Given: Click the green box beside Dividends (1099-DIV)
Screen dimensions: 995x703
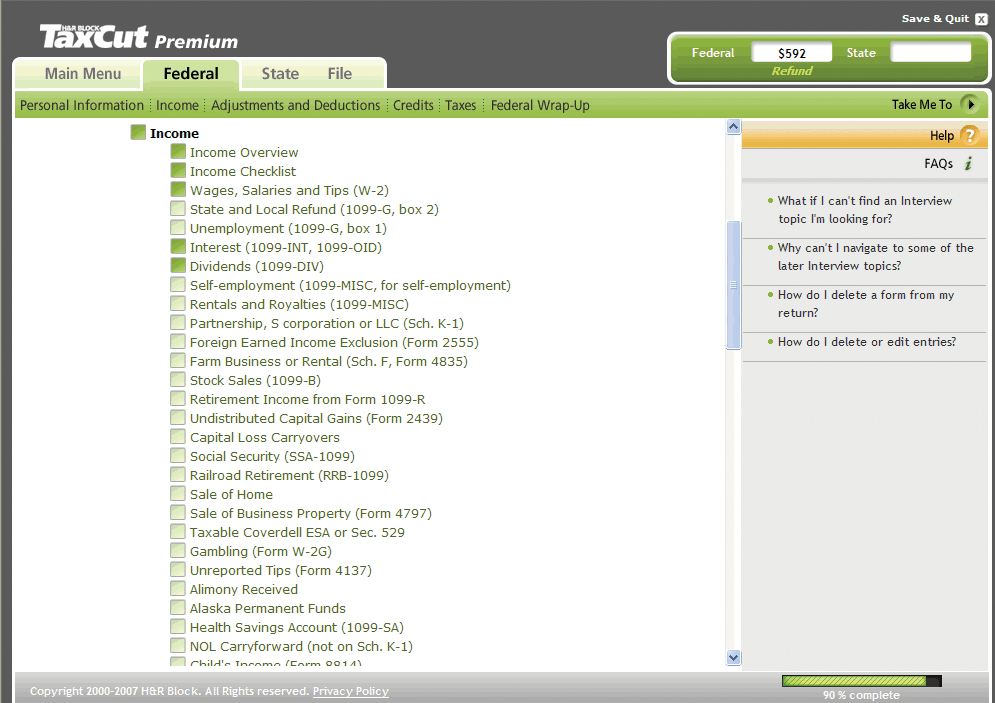Looking at the screenshot, I should coord(178,265).
